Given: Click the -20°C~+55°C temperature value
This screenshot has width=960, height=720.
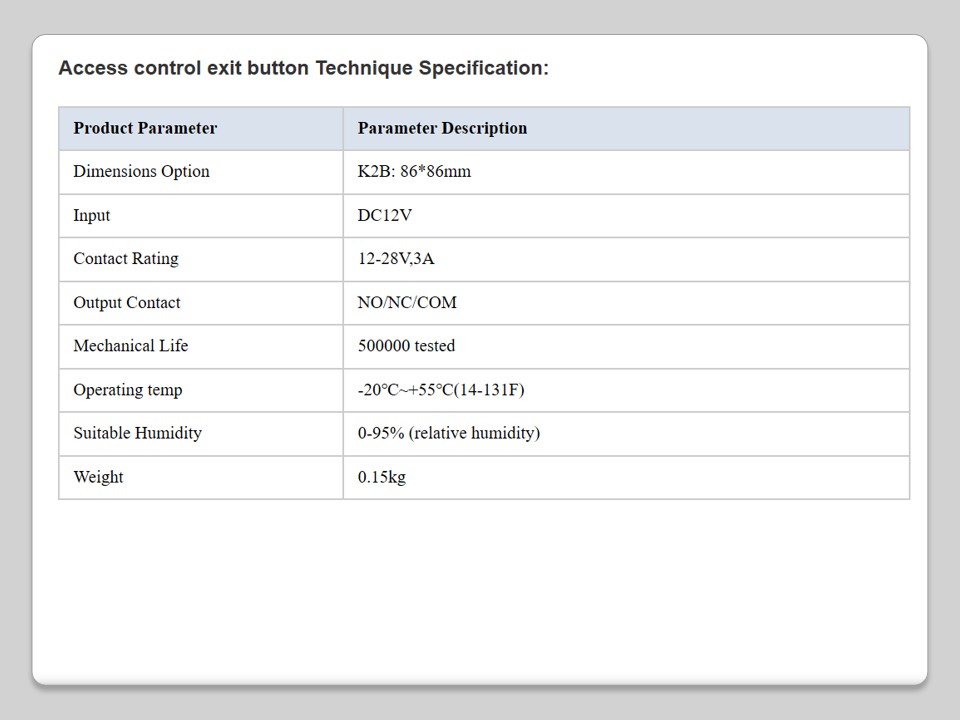Looking at the screenshot, I should coord(441,389).
